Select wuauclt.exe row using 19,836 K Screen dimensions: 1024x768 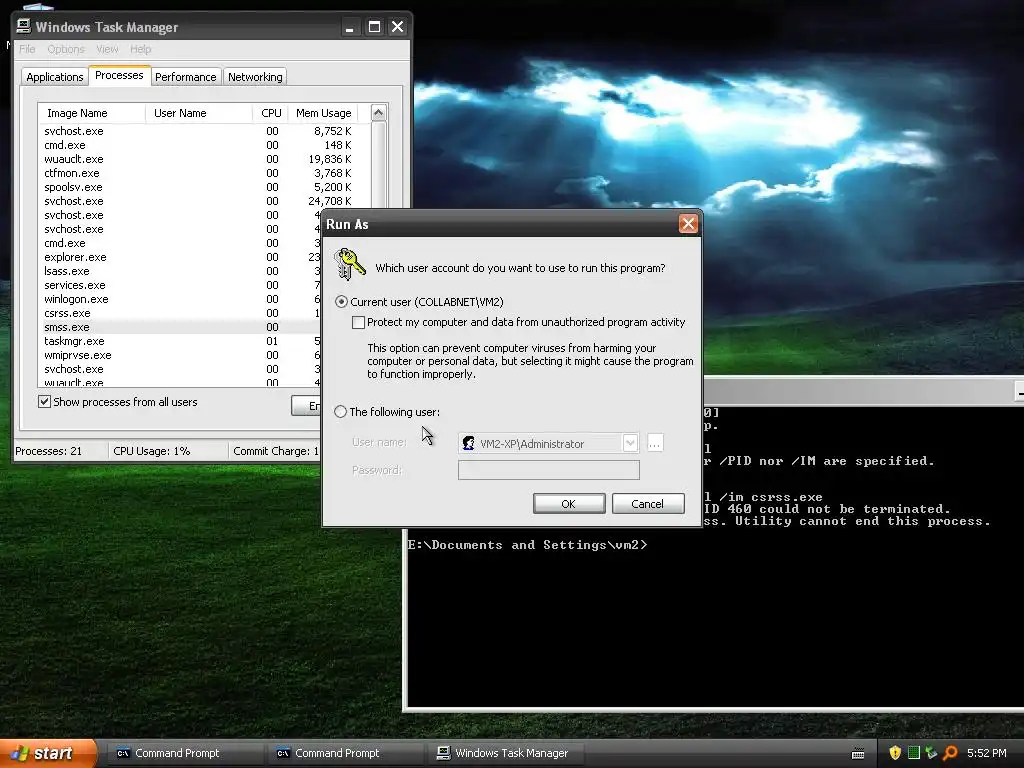(204, 159)
